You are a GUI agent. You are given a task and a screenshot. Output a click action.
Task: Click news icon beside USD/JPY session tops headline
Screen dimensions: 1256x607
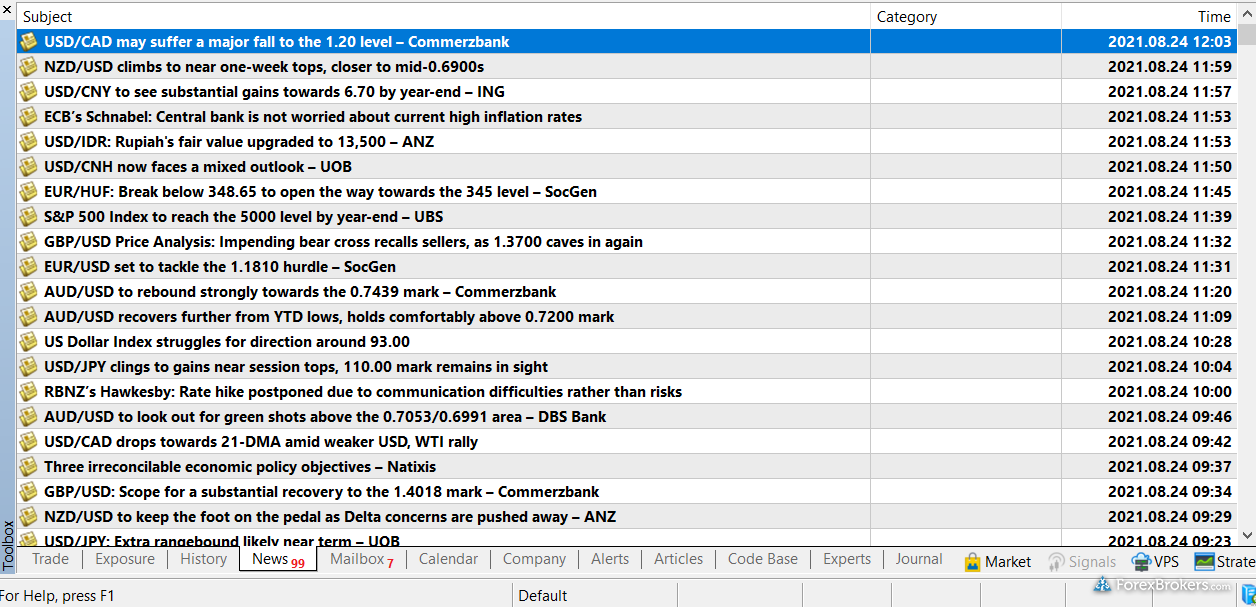28,367
